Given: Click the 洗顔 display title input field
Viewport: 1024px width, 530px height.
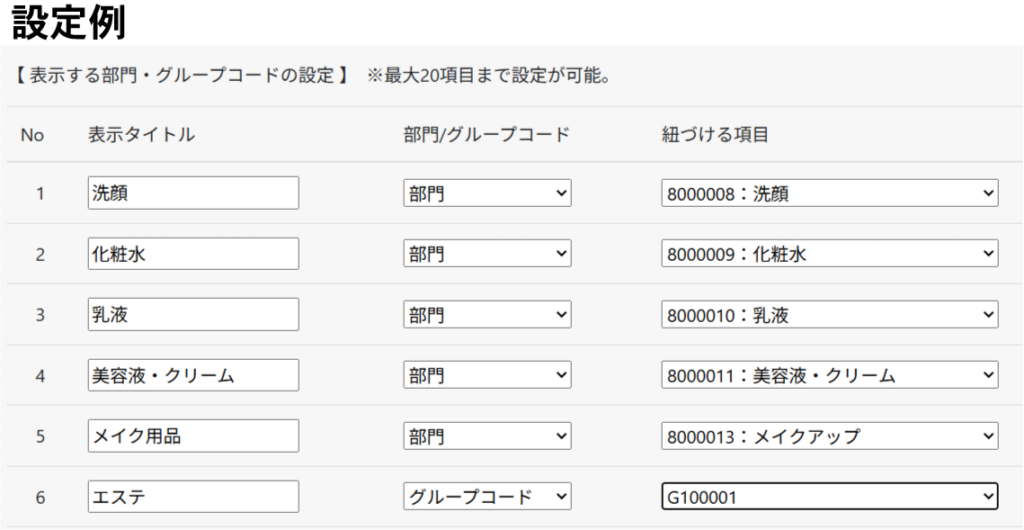Looking at the screenshot, I should tap(193, 193).
